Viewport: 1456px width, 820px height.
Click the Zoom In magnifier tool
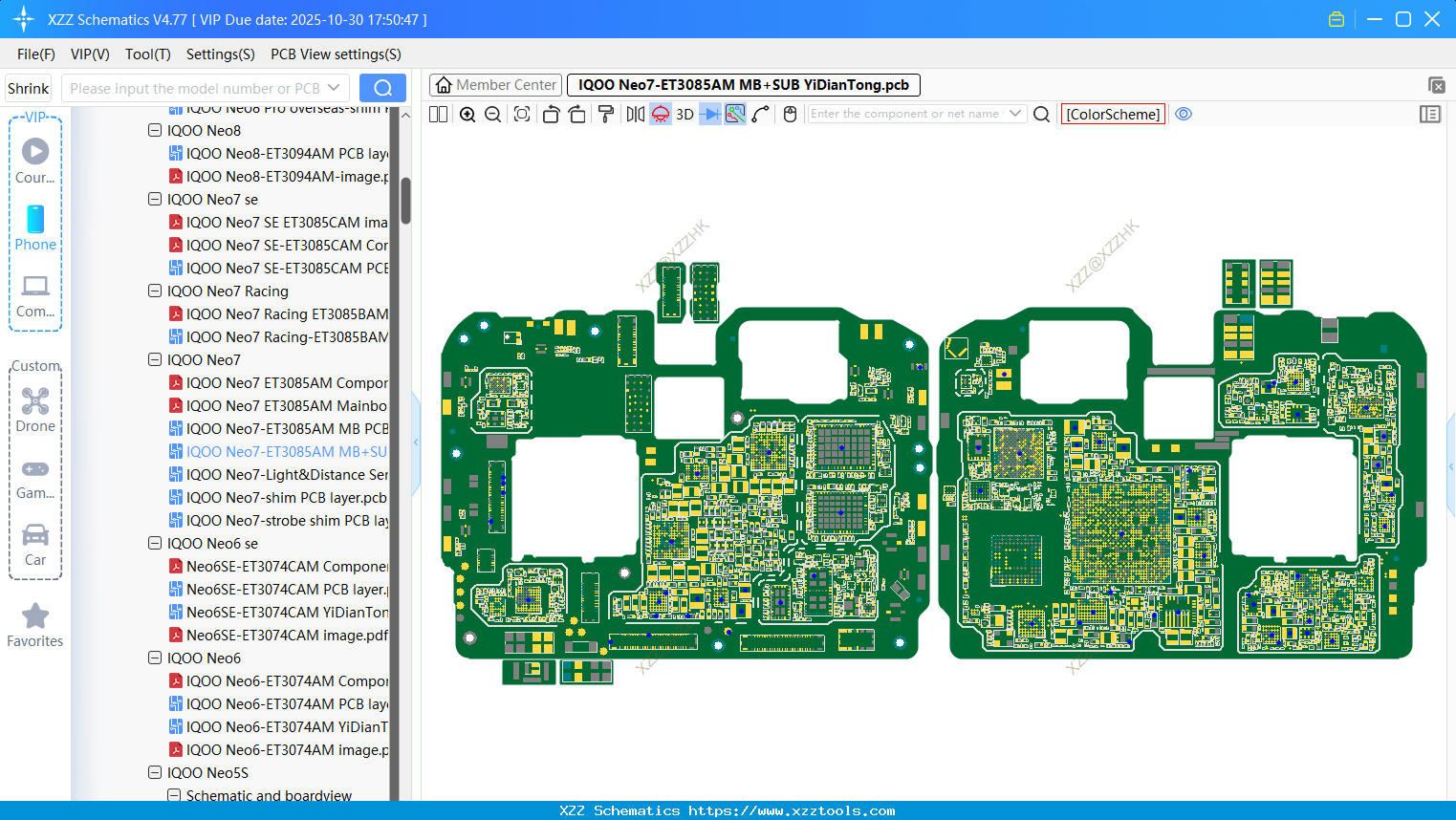point(467,114)
